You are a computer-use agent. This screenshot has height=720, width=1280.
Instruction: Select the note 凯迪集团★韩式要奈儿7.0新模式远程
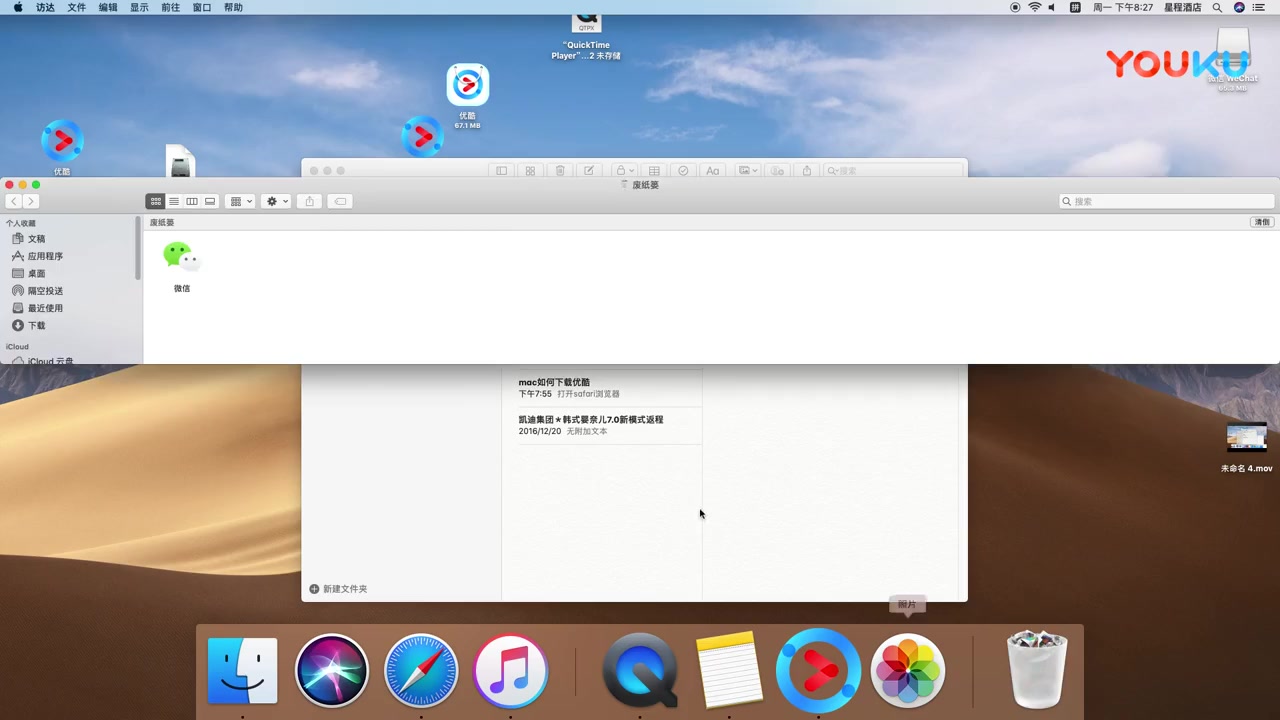click(x=602, y=425)
